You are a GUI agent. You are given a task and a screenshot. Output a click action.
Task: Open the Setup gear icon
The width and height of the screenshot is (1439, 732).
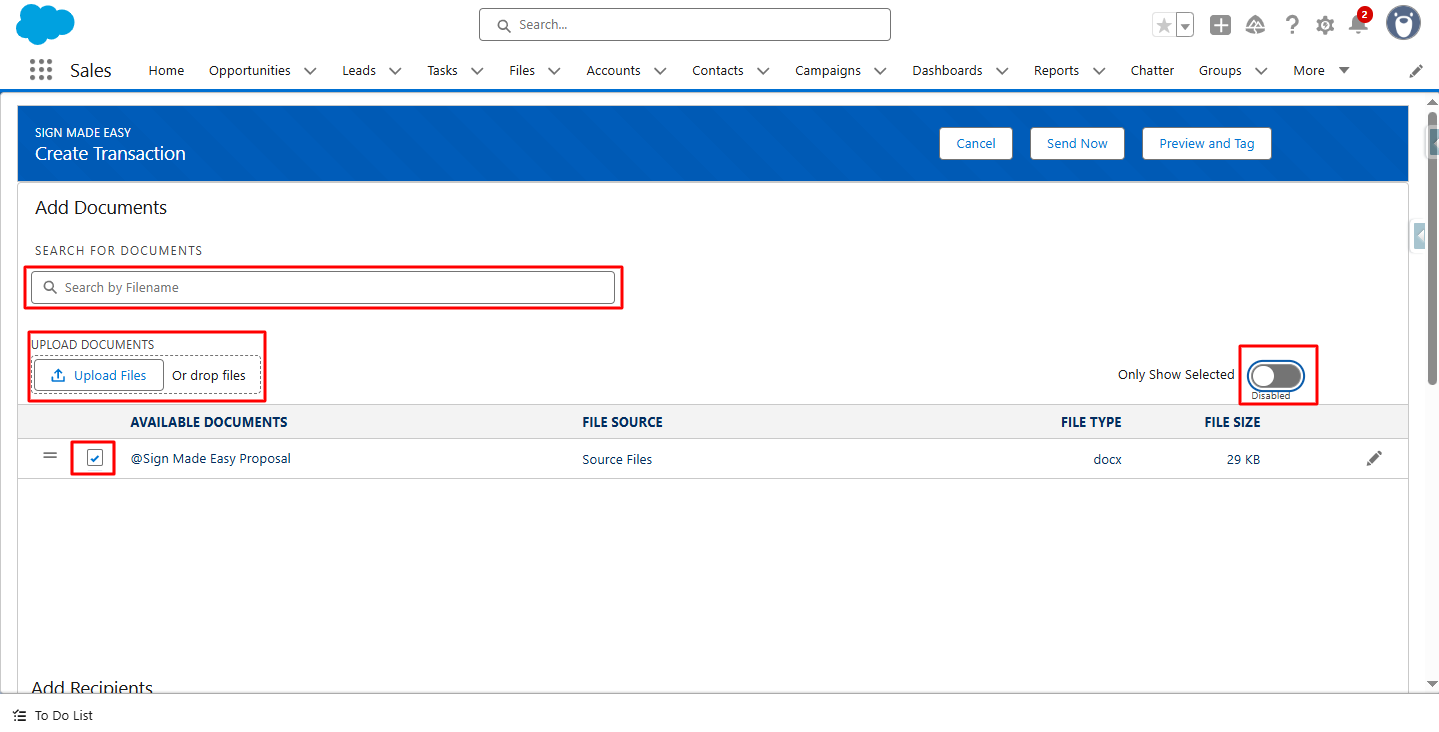click(1325, 25)
